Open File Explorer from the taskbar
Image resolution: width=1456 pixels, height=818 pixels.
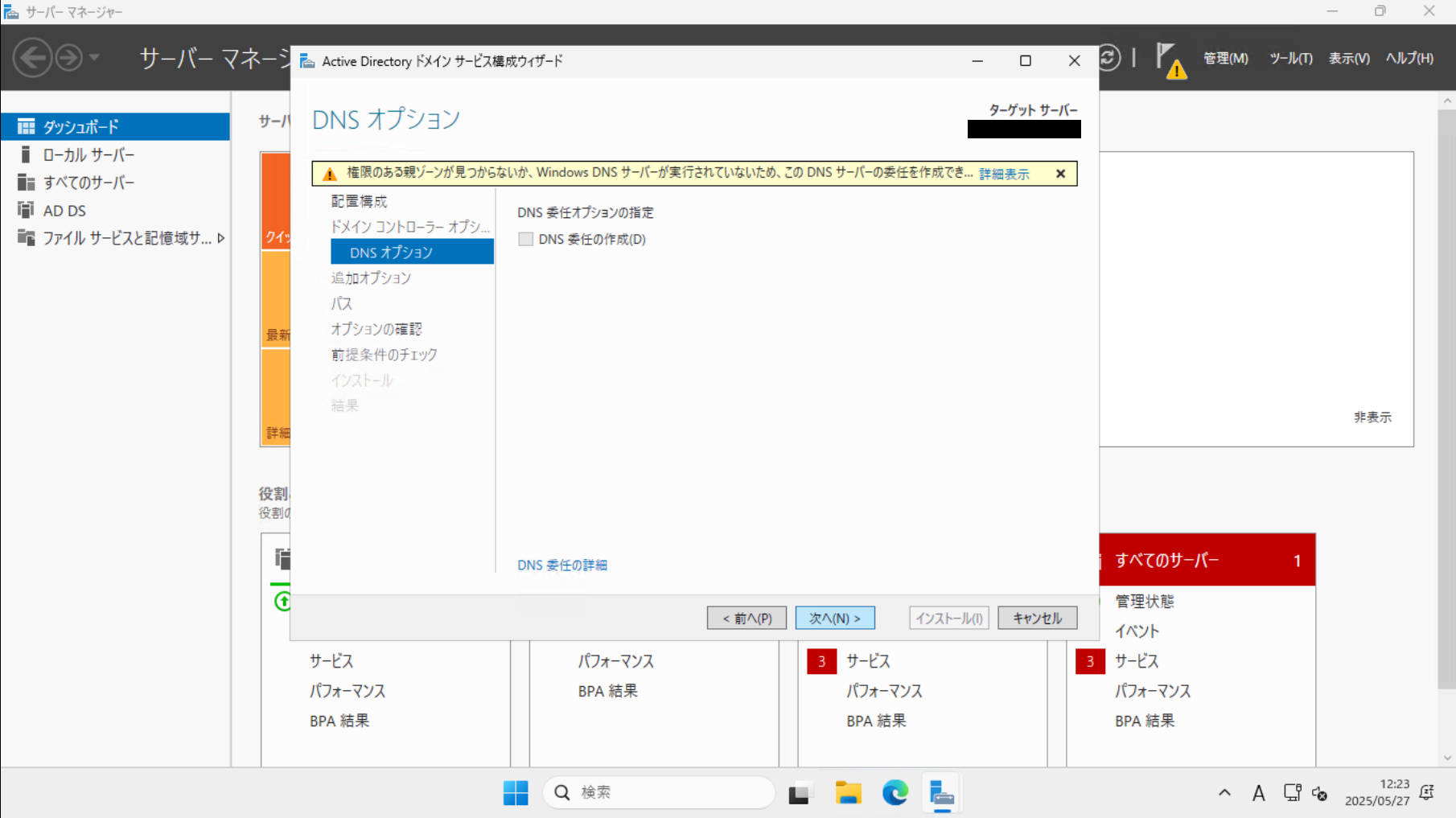point(848,793)
